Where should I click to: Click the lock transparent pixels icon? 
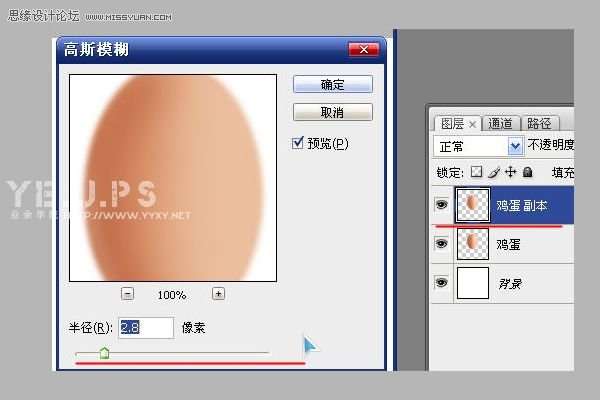click(476, 172)
